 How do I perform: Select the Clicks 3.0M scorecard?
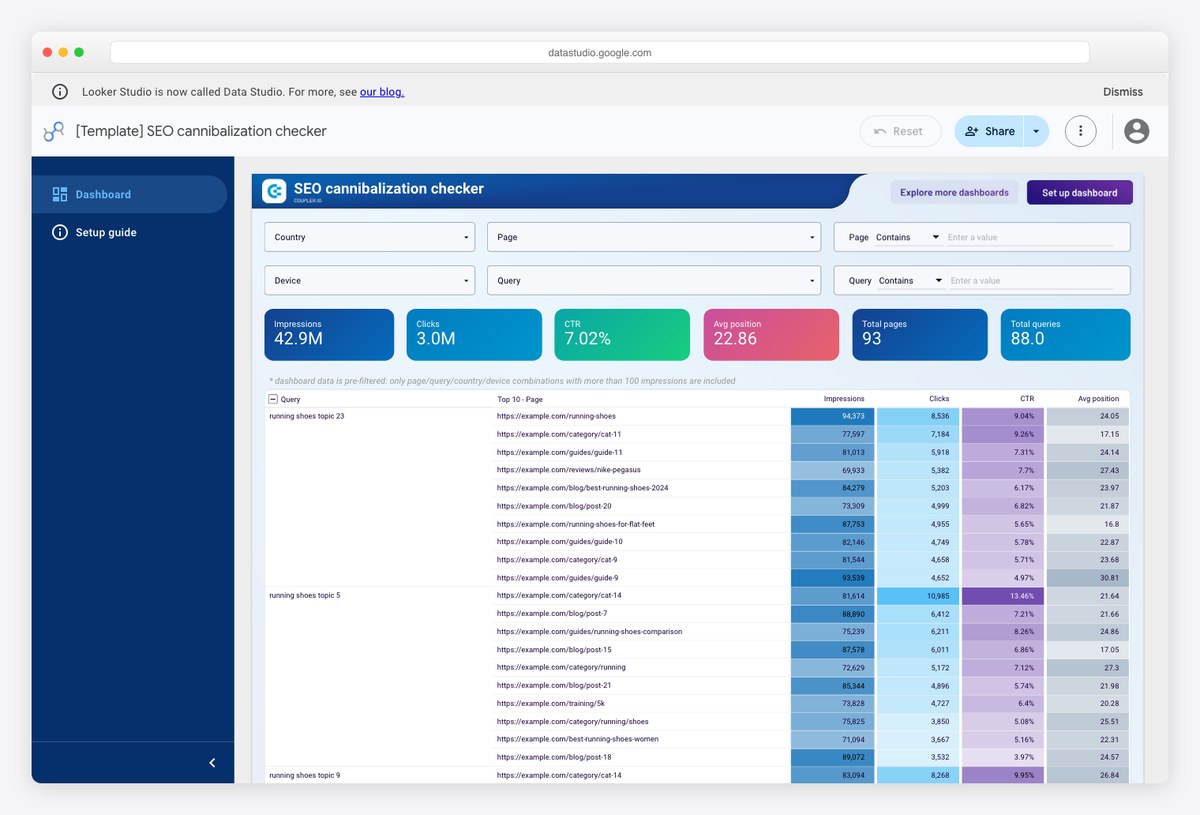coord(475,334)
